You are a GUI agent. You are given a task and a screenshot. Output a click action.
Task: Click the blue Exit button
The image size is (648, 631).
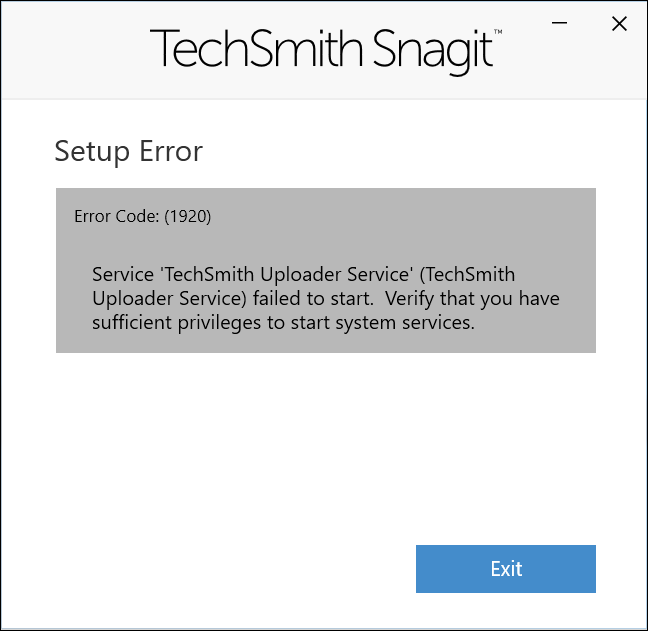[505, 569]
